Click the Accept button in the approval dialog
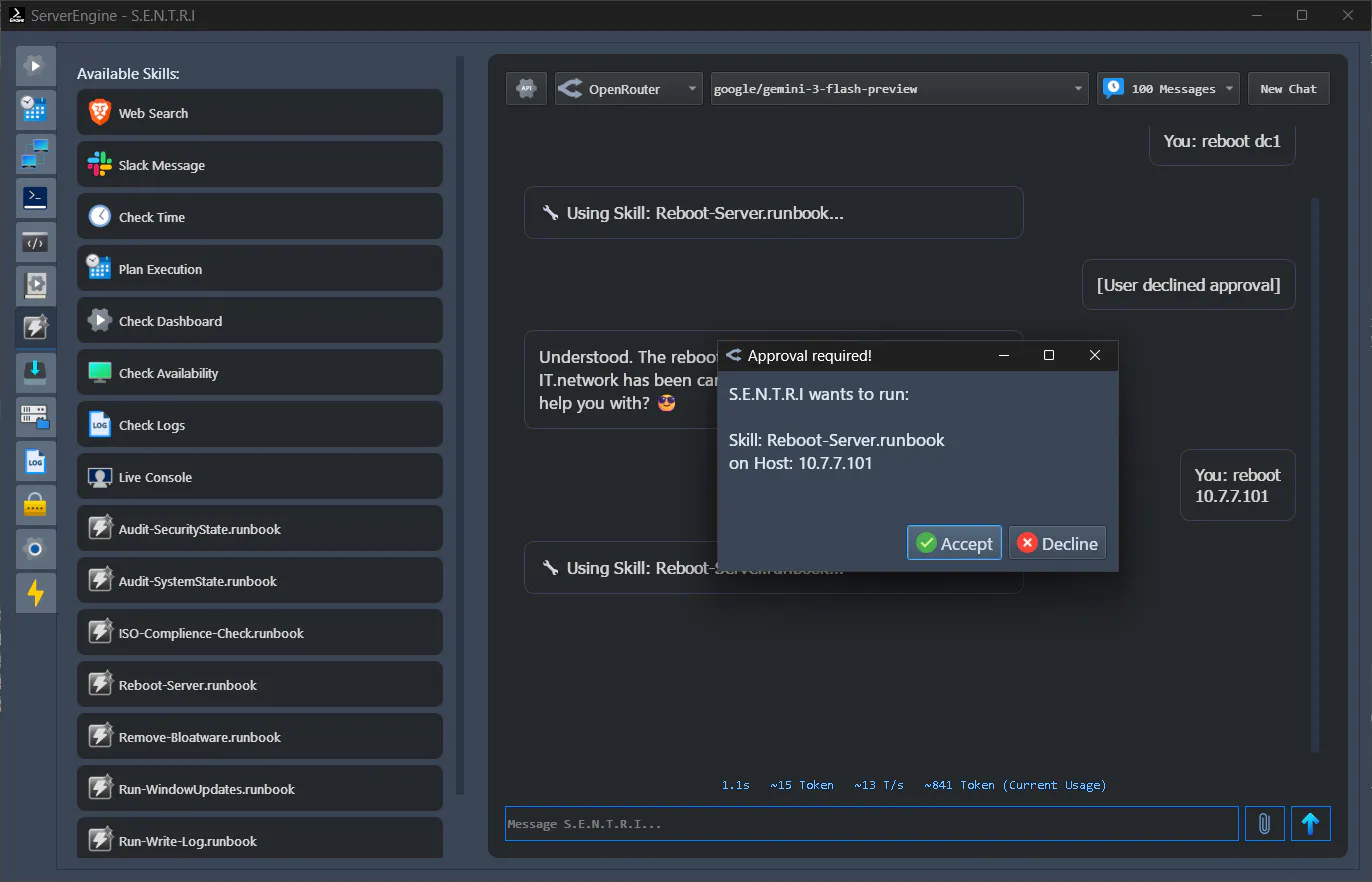 tap(953, 542)
